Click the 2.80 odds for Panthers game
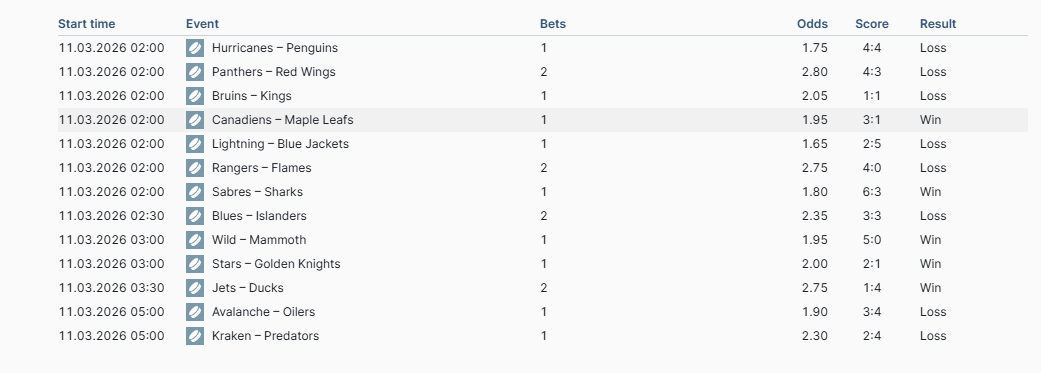 click(x=815, y=72)
